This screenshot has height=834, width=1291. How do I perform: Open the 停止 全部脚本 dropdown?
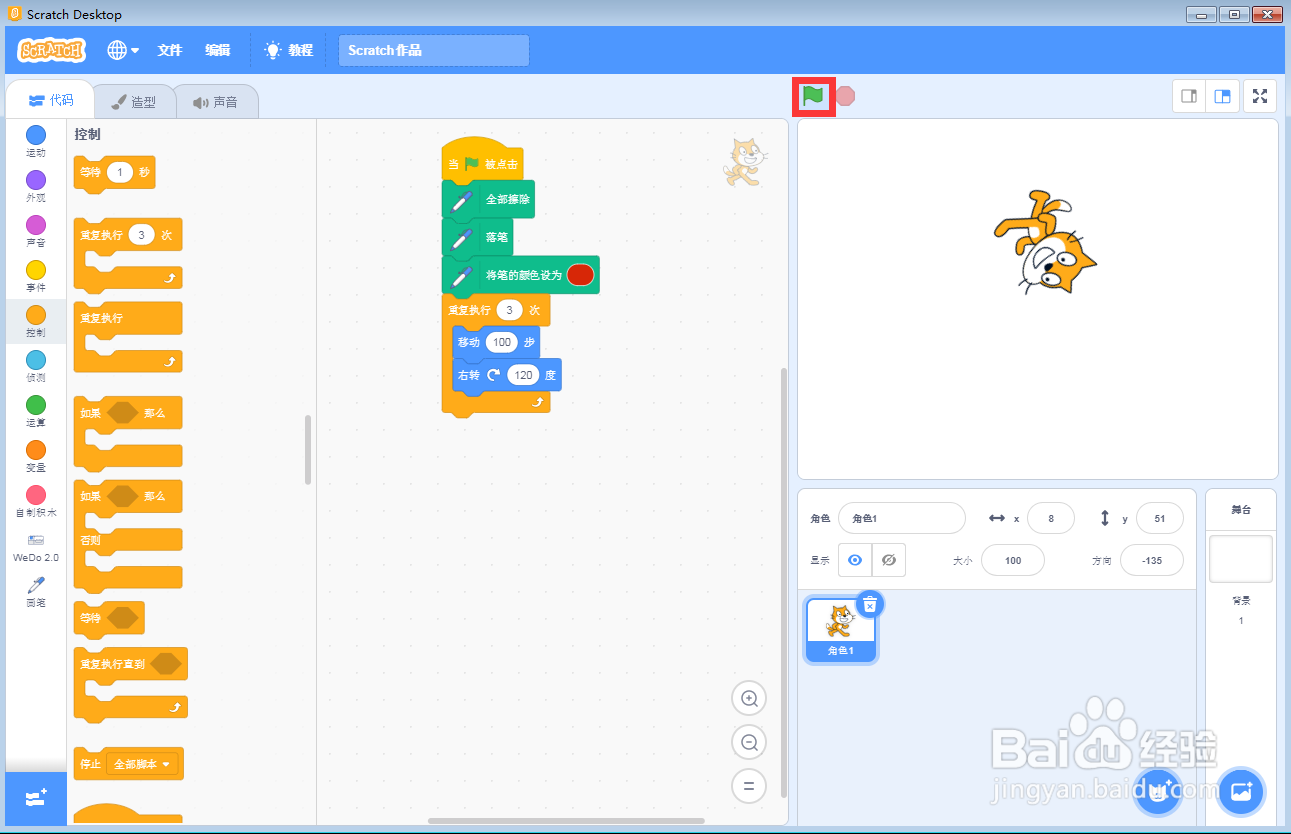tap(142, 764)
